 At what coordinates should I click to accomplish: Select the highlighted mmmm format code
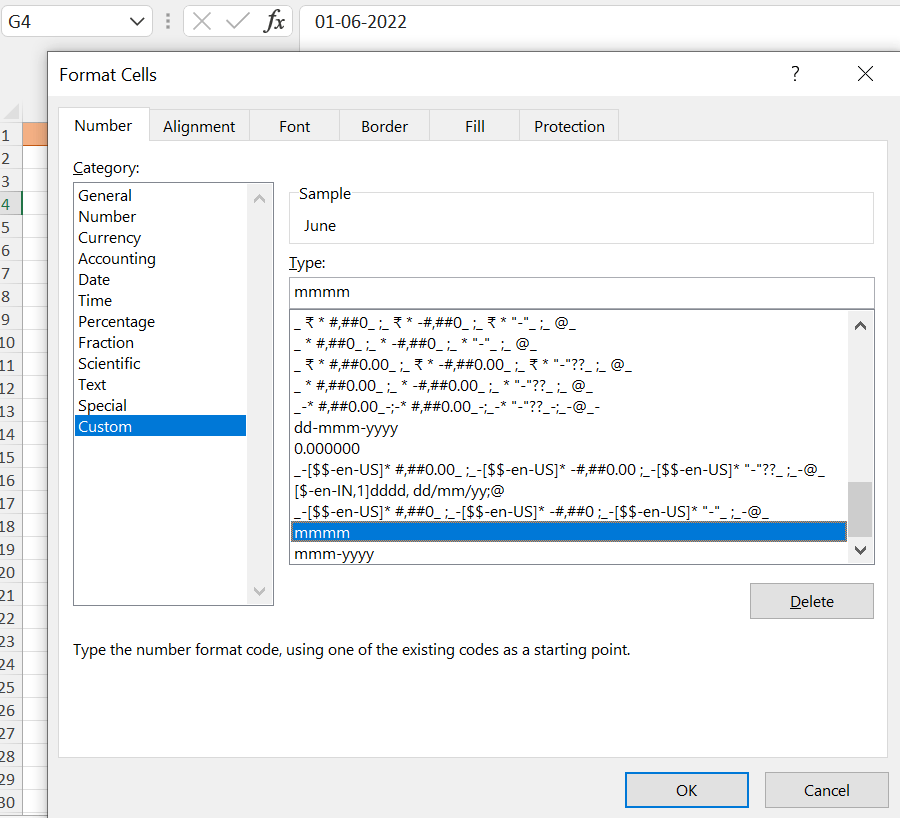[x=569, y=533]
